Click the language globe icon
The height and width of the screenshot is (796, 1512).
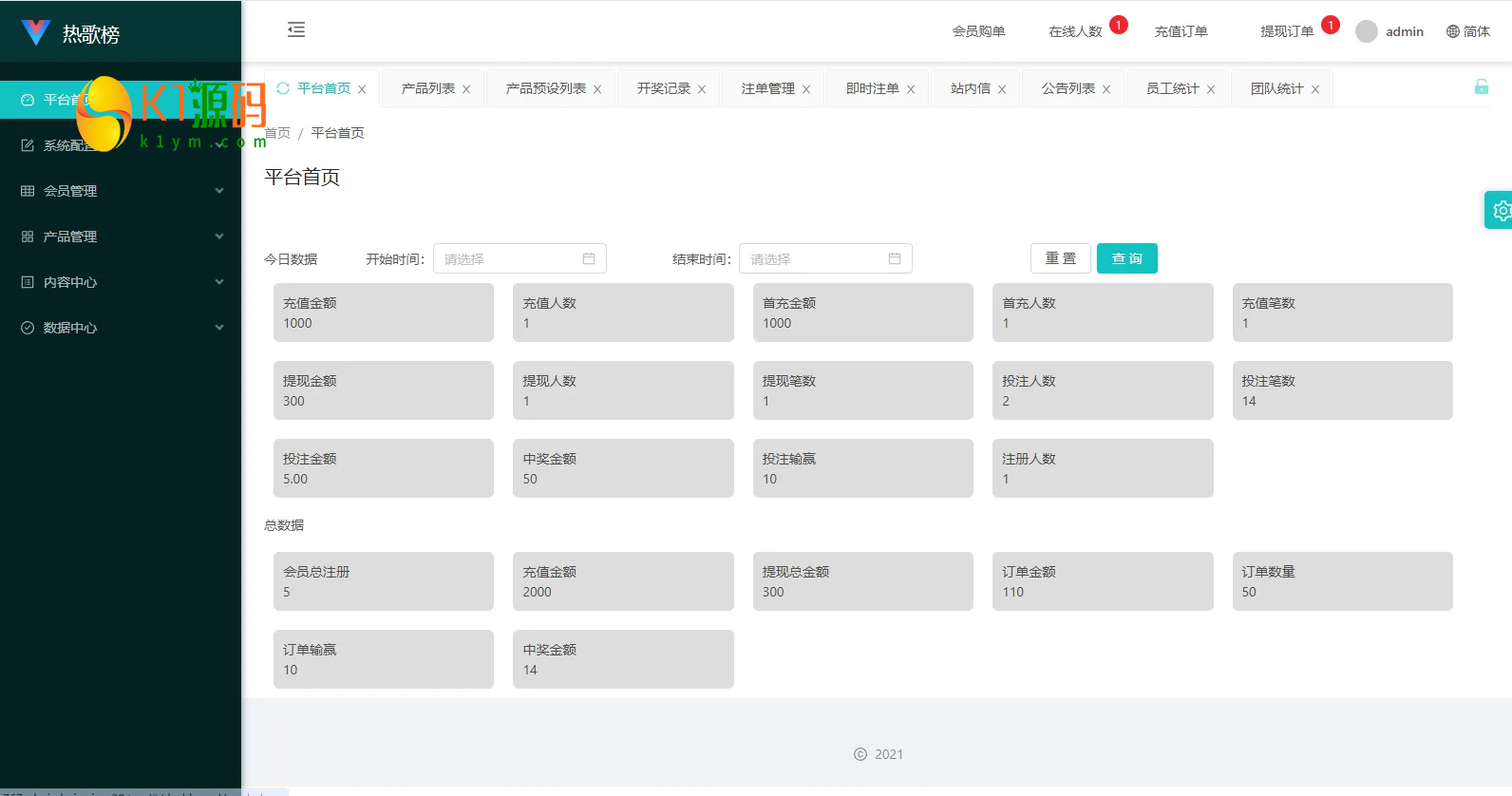coord(1452,31)
